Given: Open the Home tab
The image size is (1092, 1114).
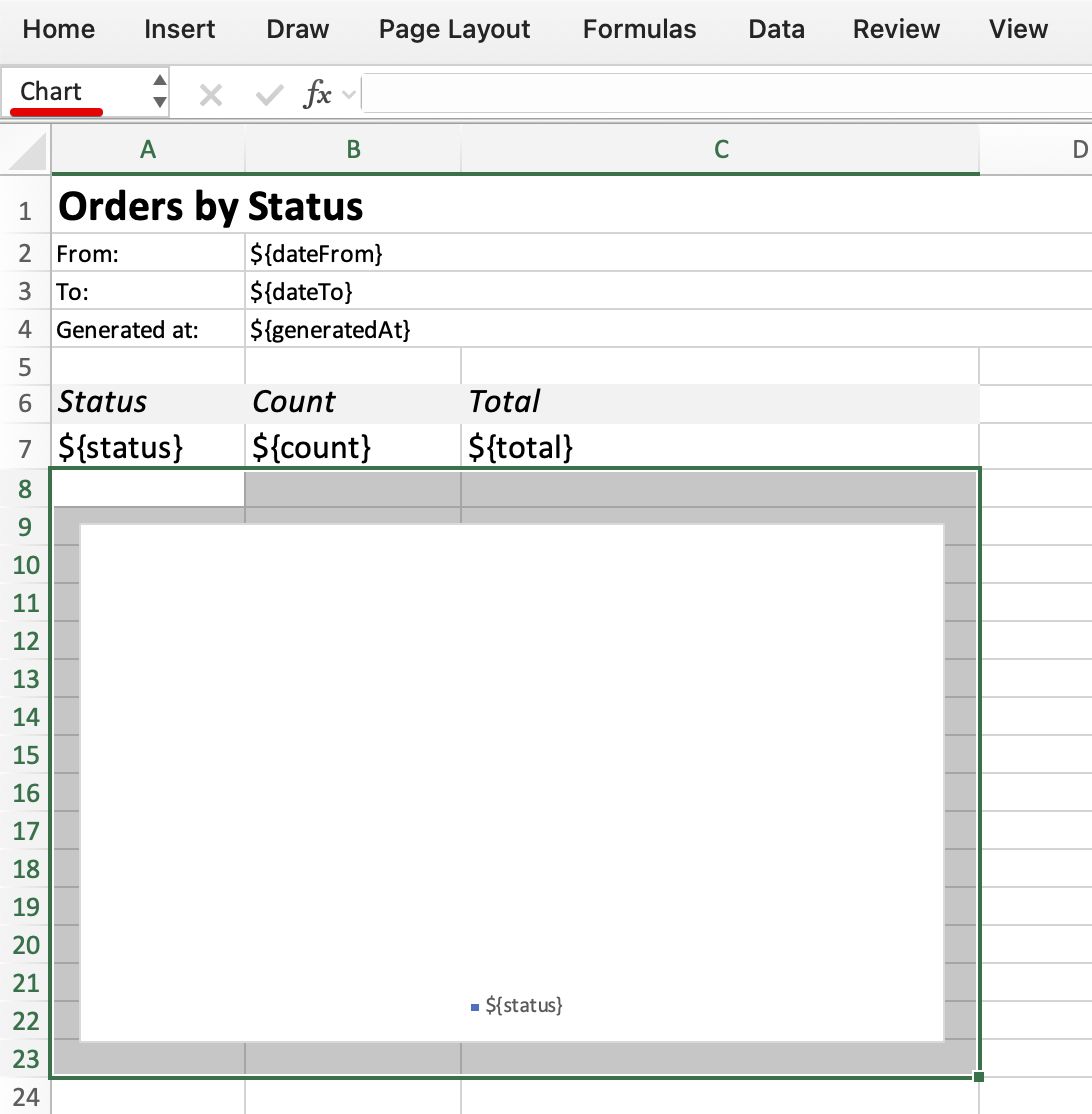Looking at the screenshot, I should [x=58, y=29].
